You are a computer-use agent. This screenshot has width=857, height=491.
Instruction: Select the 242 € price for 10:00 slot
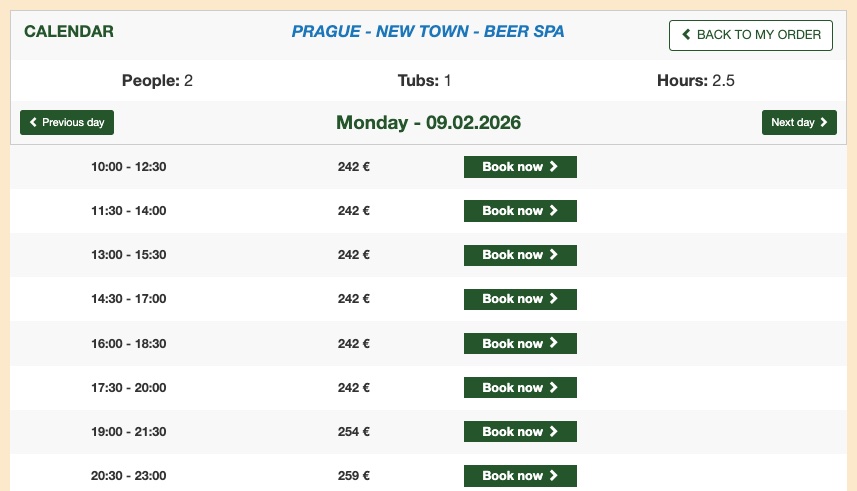pos(354,167)
